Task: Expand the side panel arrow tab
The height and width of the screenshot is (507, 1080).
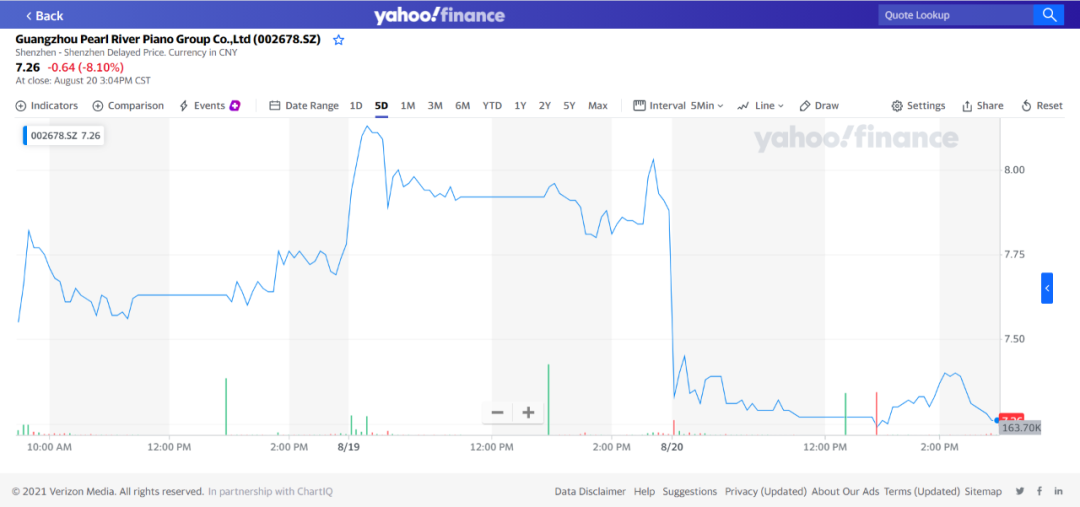Action: (1047, 288)
